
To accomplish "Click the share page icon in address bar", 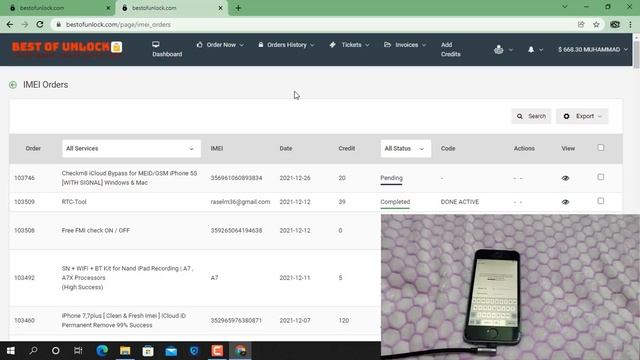I will coord(581,24).
